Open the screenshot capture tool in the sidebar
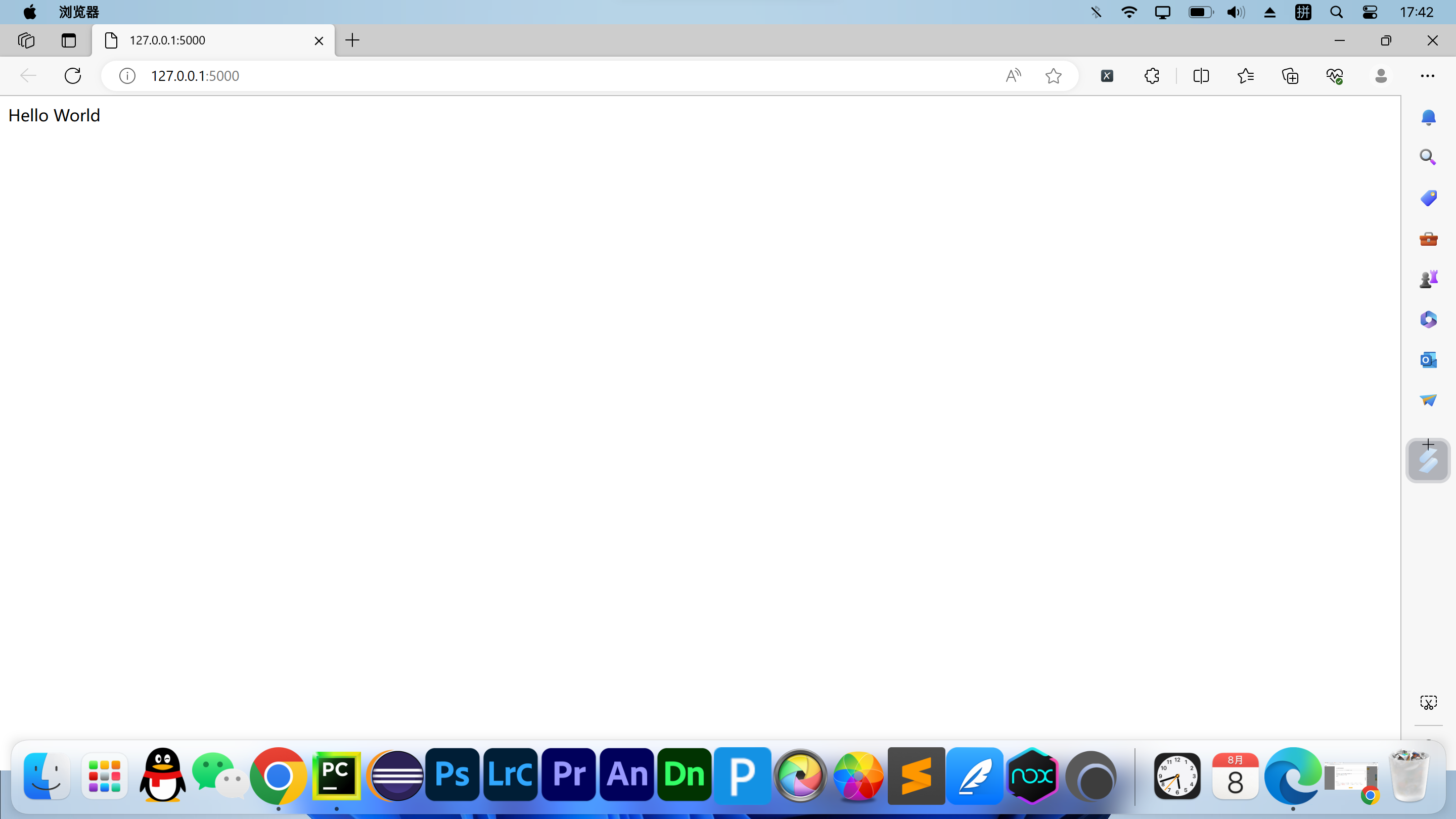This screenshot has width=1456, height=819. coord(1428,703)
